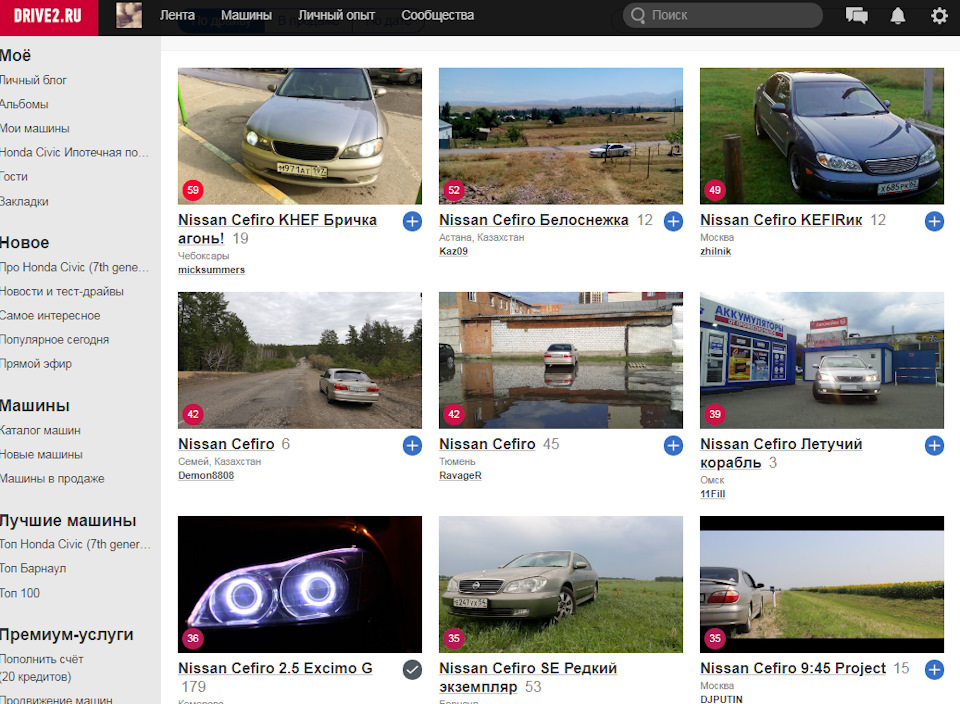The image size is (960, 704).
Task: Open Топ Honda Civic (7th gener… link
Action: 75,544
